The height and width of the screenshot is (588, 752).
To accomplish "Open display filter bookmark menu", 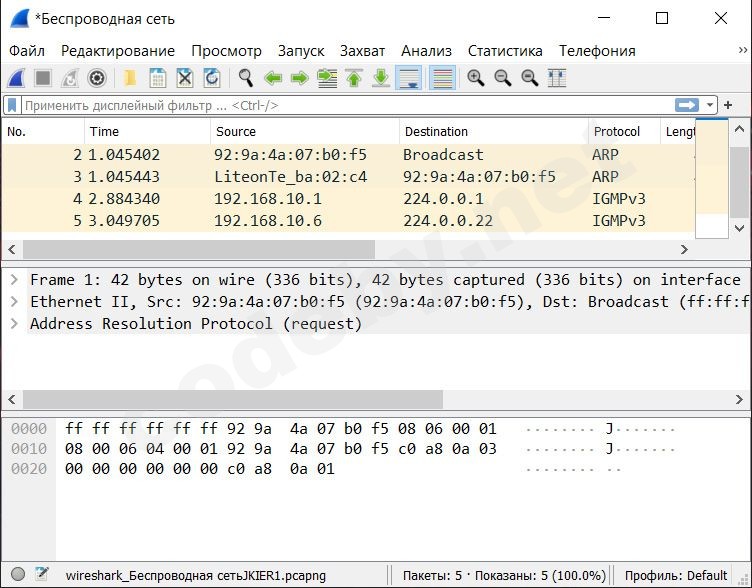I will point(12,105).
